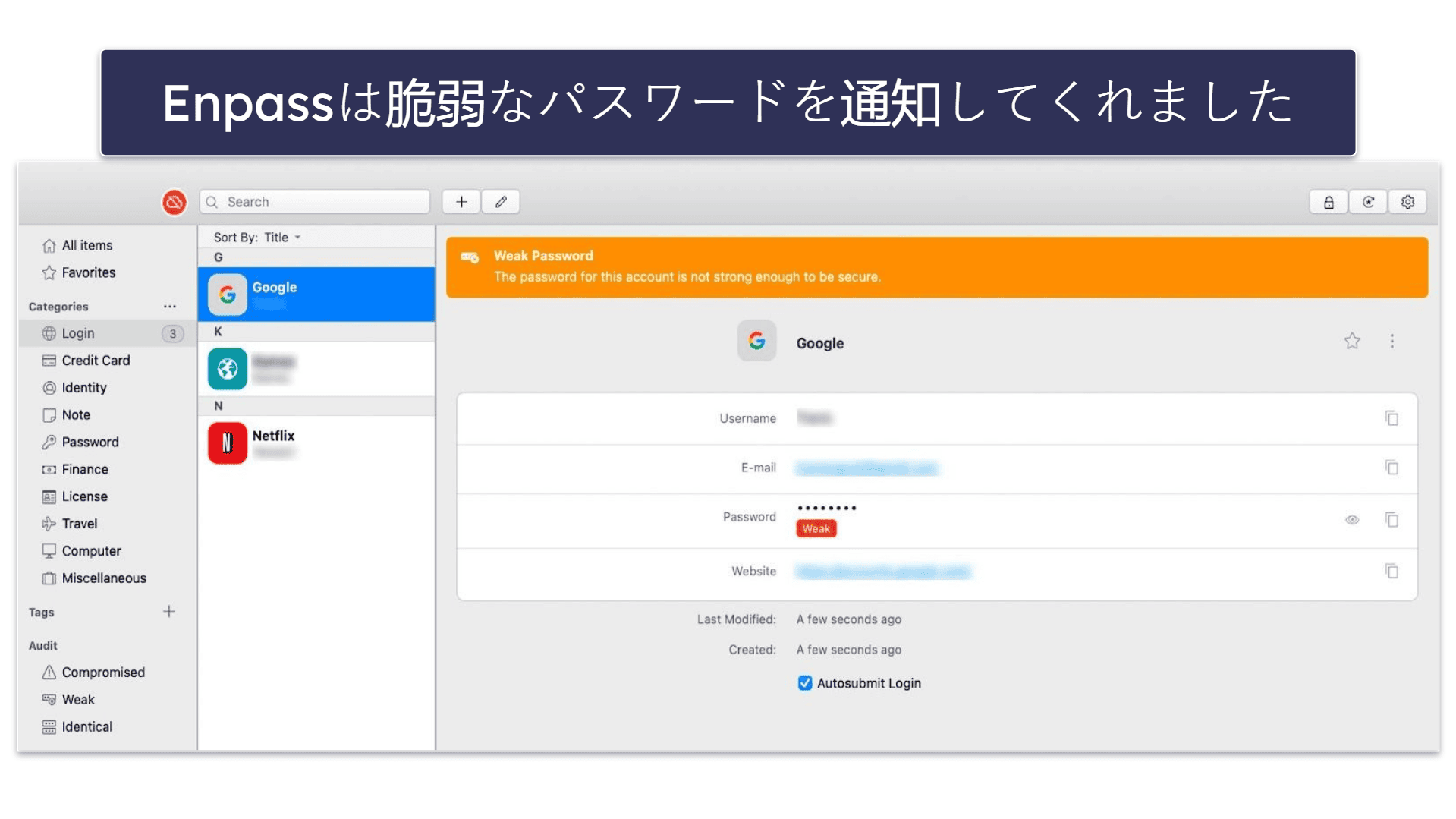
Task: Add a new tag with plus icon
Action: click(169, 611)
